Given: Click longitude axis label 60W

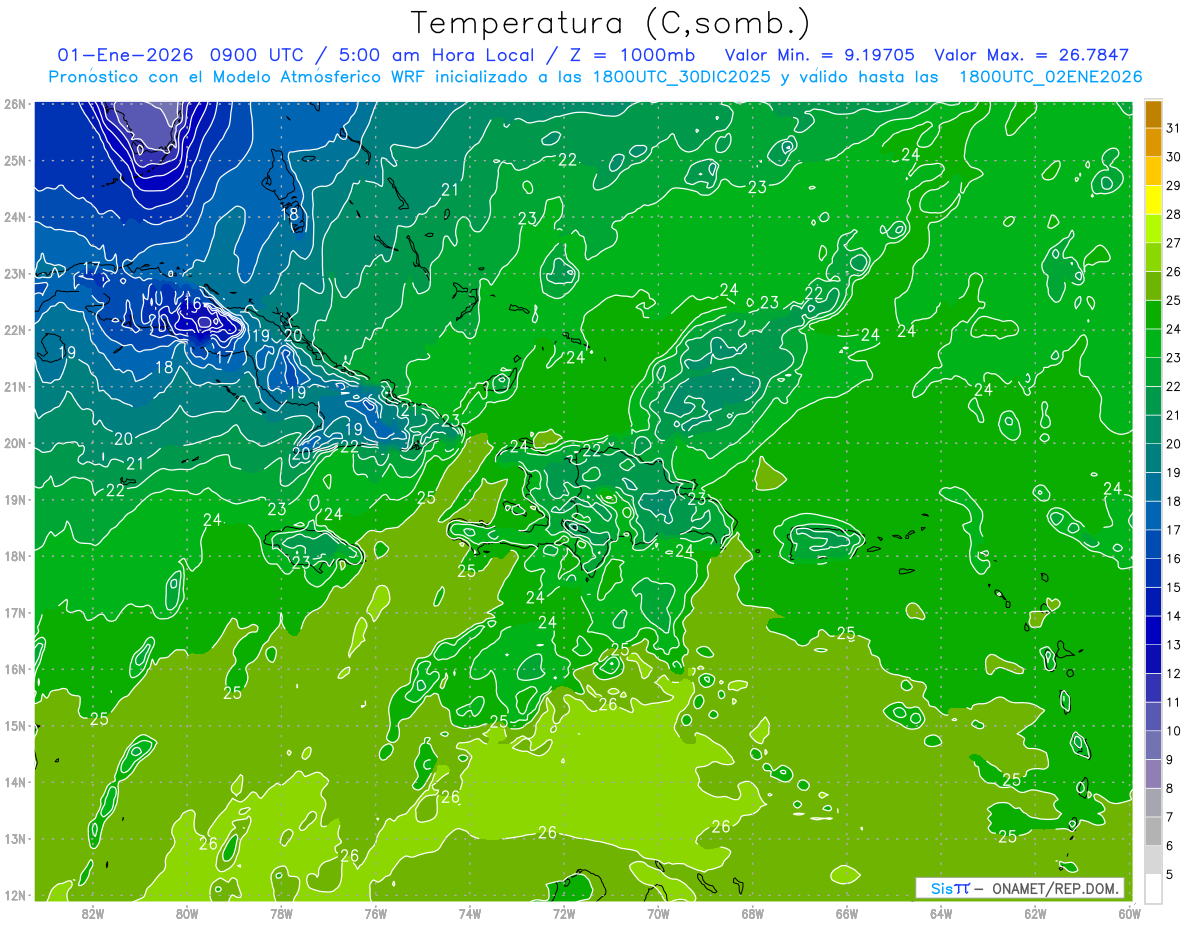Looking at the screenshot, I should coord(1130,912).
